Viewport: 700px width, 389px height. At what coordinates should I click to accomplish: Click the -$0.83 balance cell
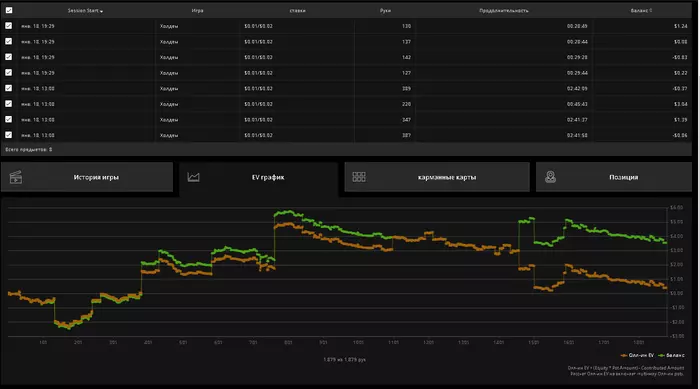coord(679,58)
